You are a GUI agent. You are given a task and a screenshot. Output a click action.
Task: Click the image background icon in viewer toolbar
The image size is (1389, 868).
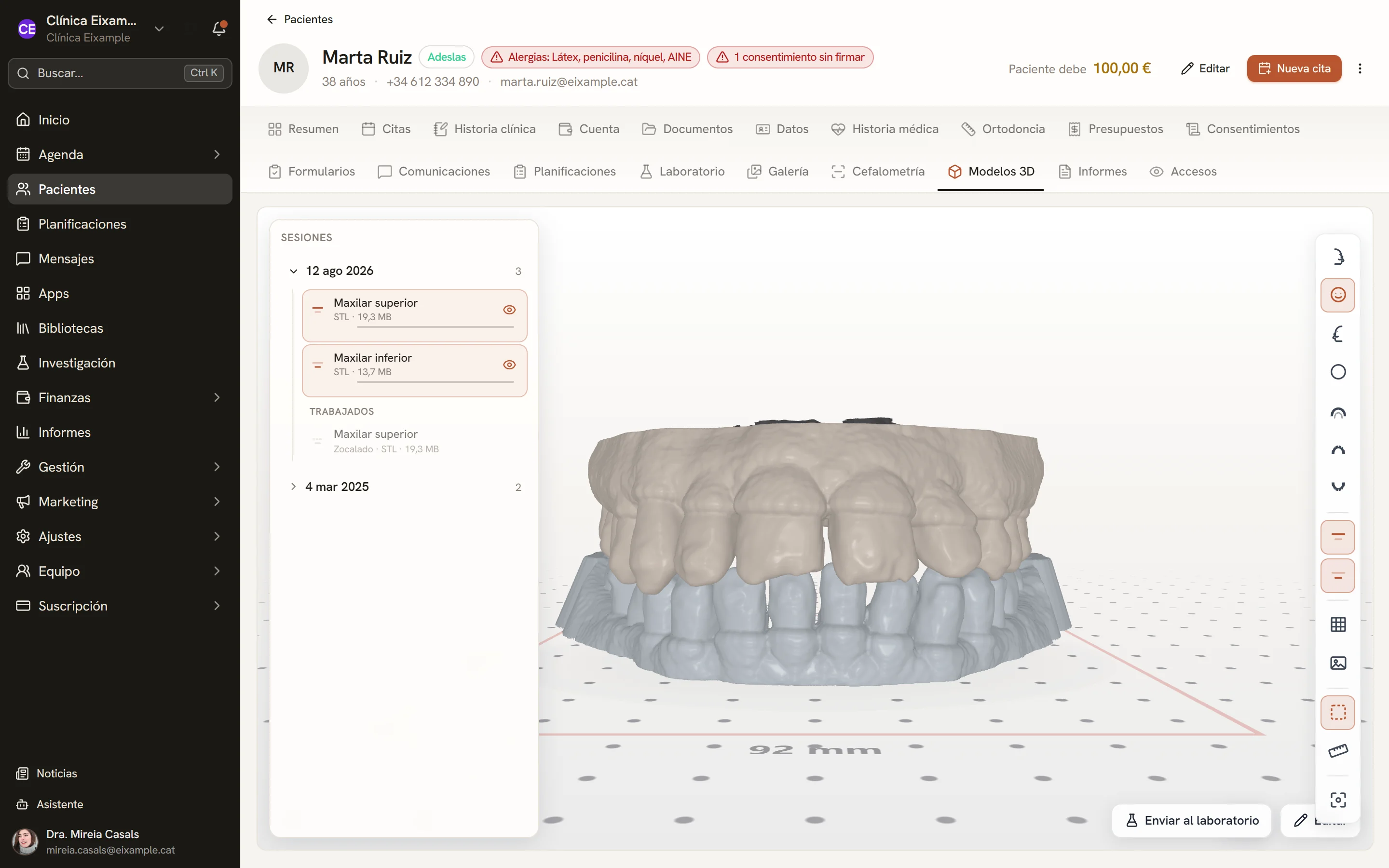1337,663
